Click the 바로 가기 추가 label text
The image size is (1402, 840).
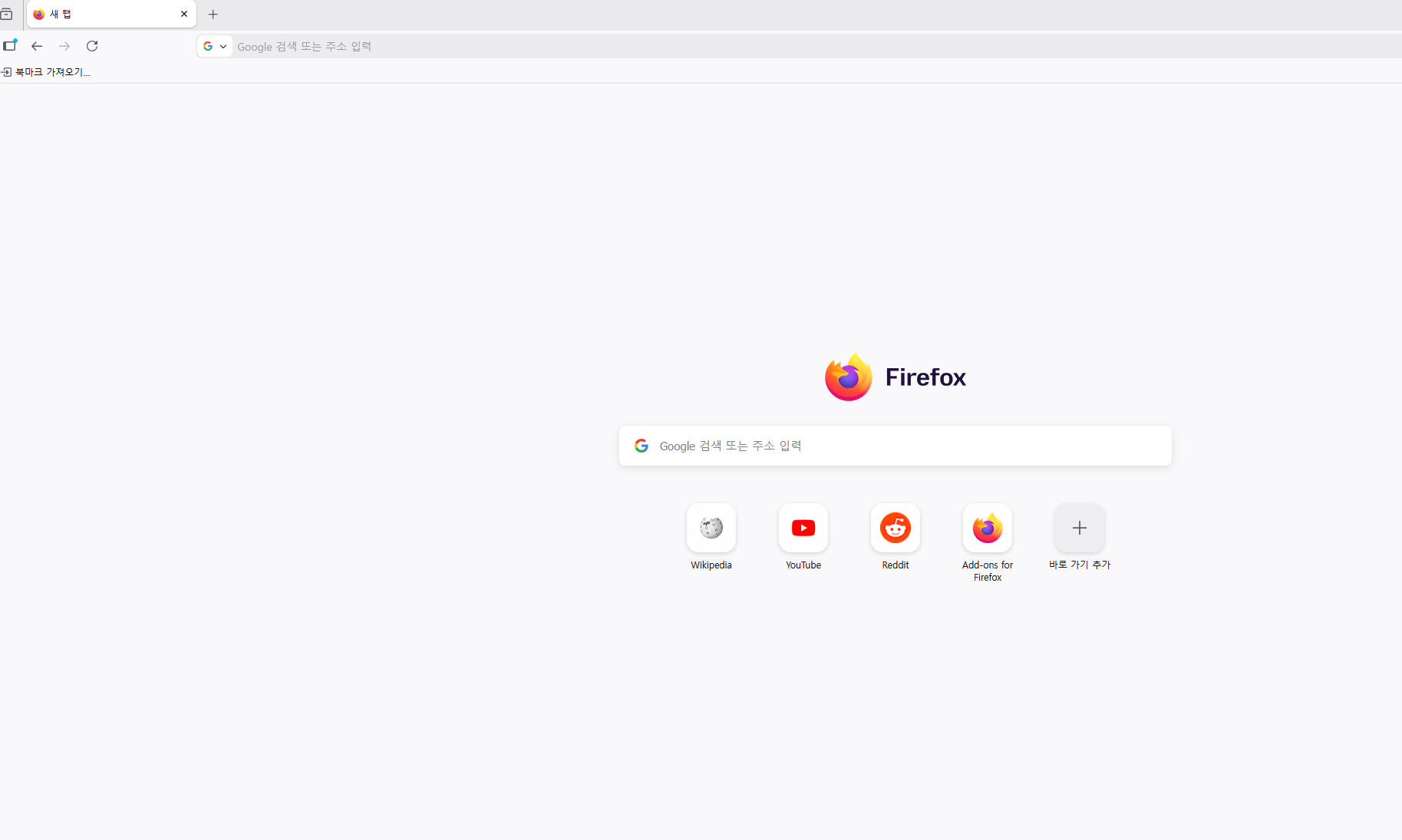tap(1080, 565)
